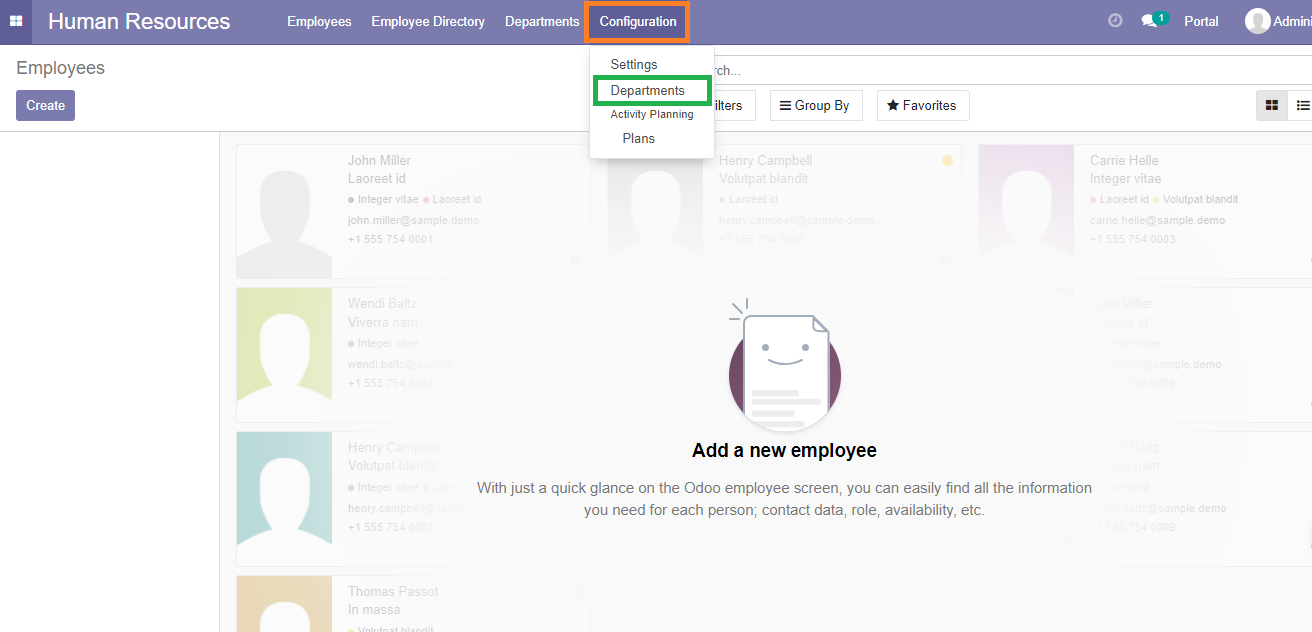Click Henry Campbell's yellow status dot
The height and width of the screenshot is (632, 1312).
(947, 160)
